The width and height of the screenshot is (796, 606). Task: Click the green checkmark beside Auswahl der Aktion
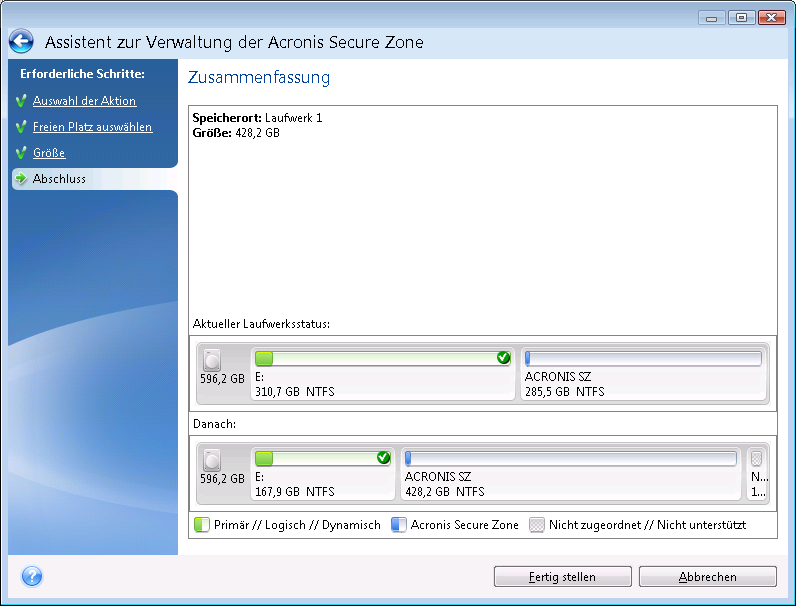click(21, 101)
